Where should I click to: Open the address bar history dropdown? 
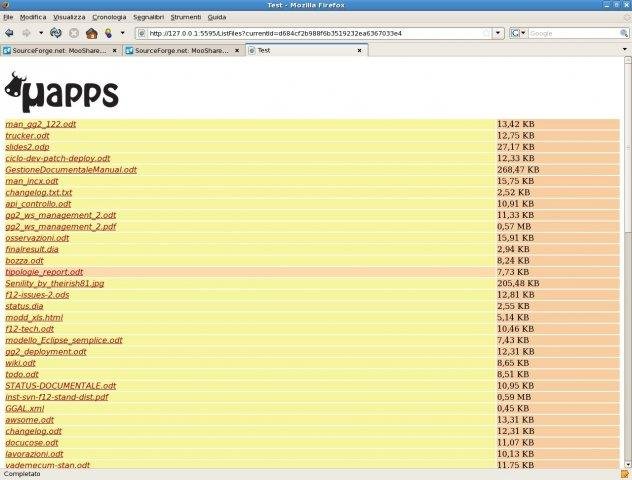[x=498, y=33]
